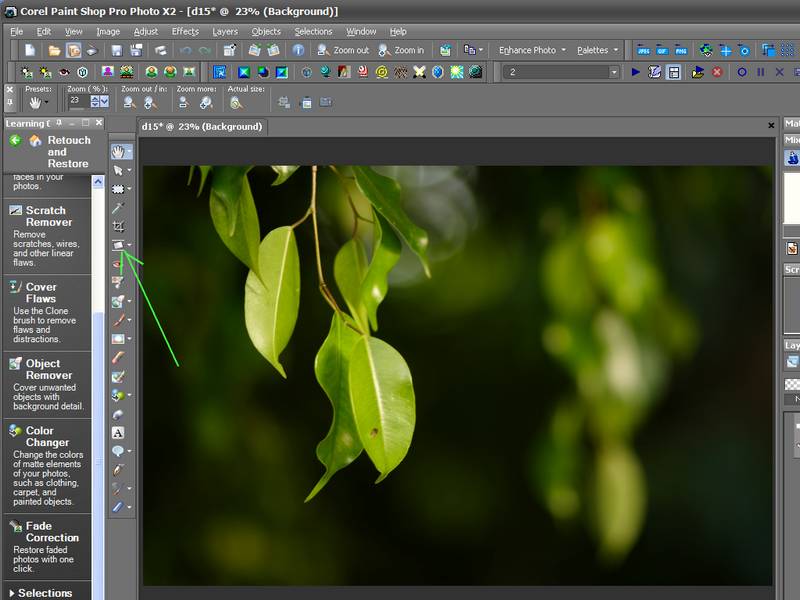Select the Text tool
The height and width of the screenshot is (600, 800).
point(118,433)
